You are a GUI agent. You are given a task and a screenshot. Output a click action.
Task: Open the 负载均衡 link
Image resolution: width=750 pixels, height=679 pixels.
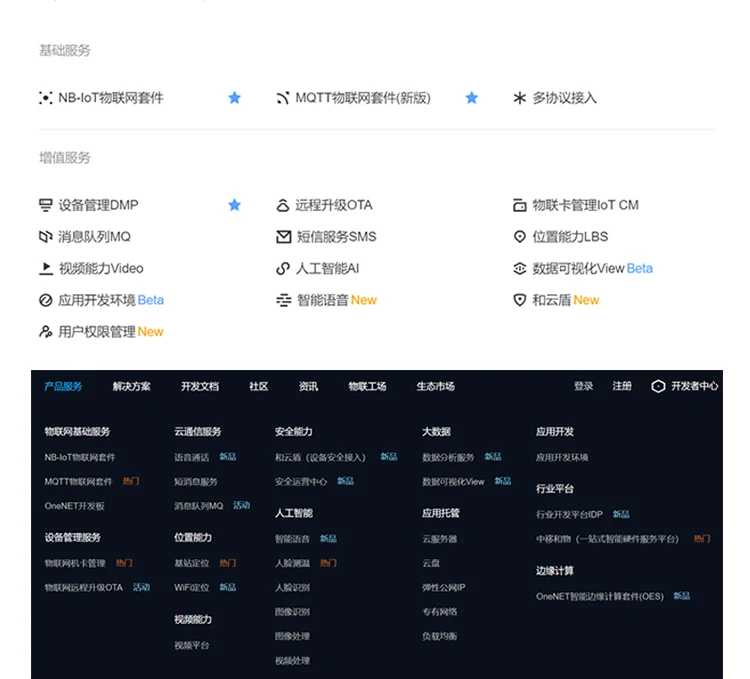440,636
